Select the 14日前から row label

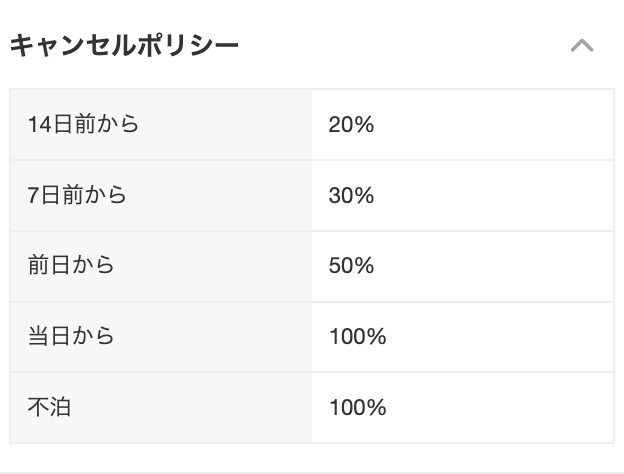pyautogui.click(x=83, y=124)
